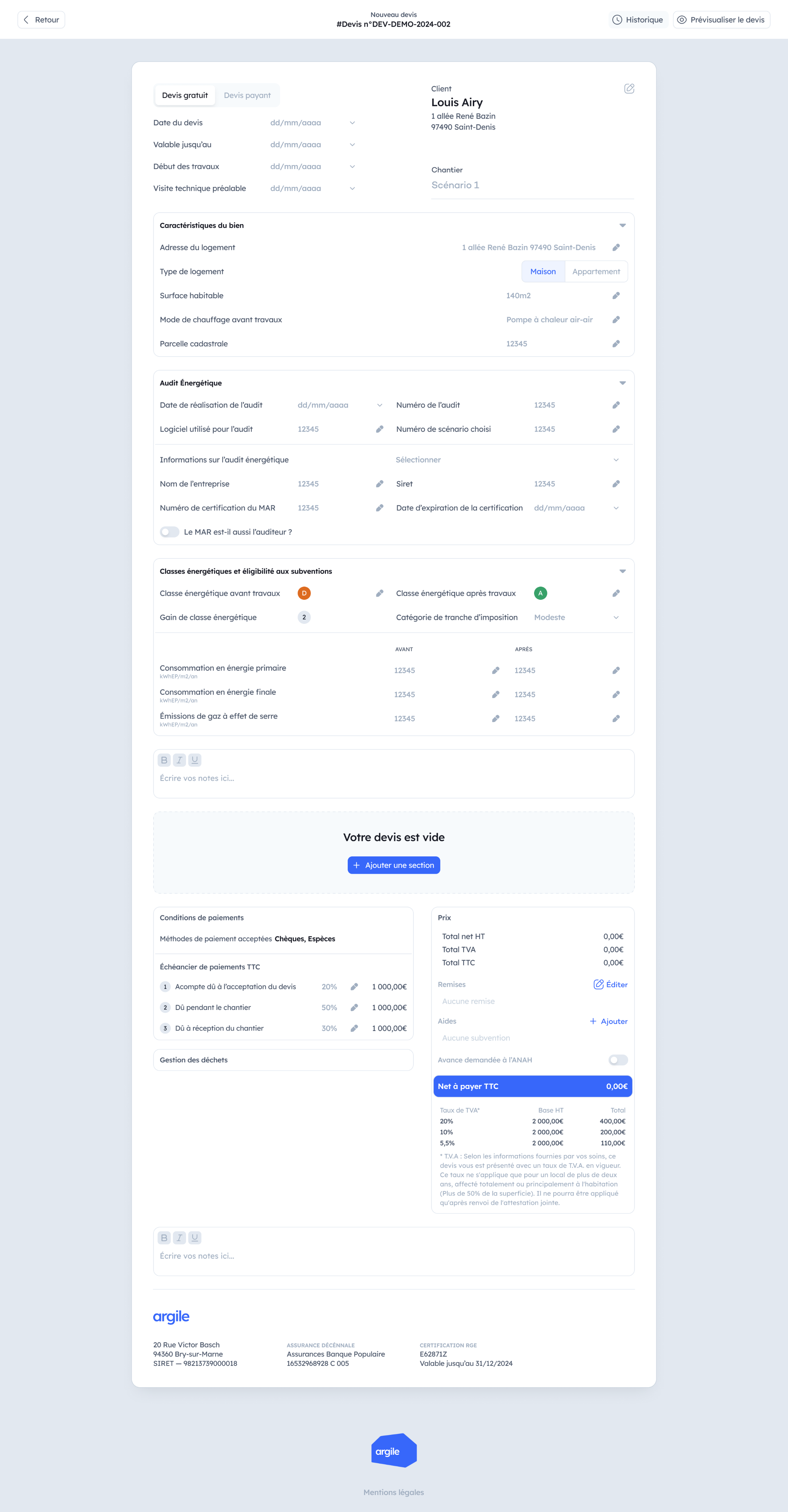Edit the Surface habitable pencil icon

click(x=616, y=296)
